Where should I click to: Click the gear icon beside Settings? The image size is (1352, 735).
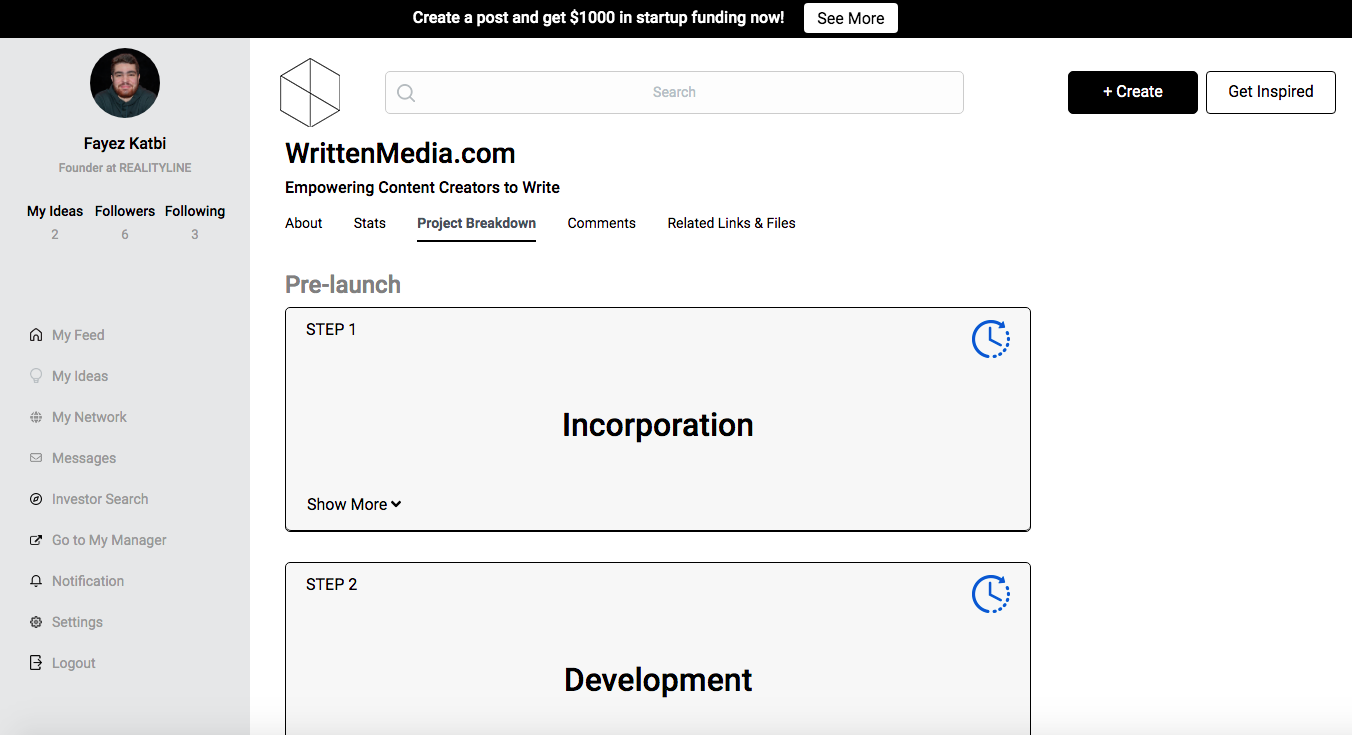coord(36,622)
